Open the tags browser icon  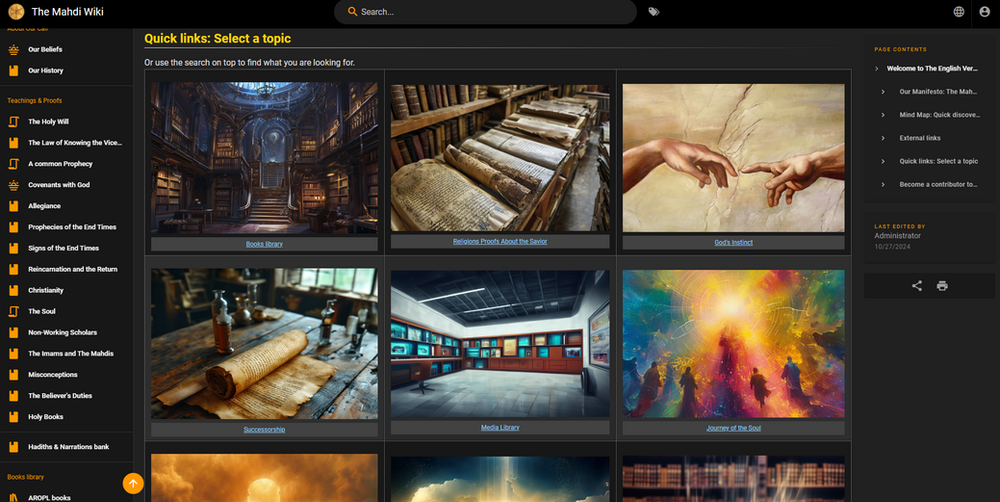654,11
